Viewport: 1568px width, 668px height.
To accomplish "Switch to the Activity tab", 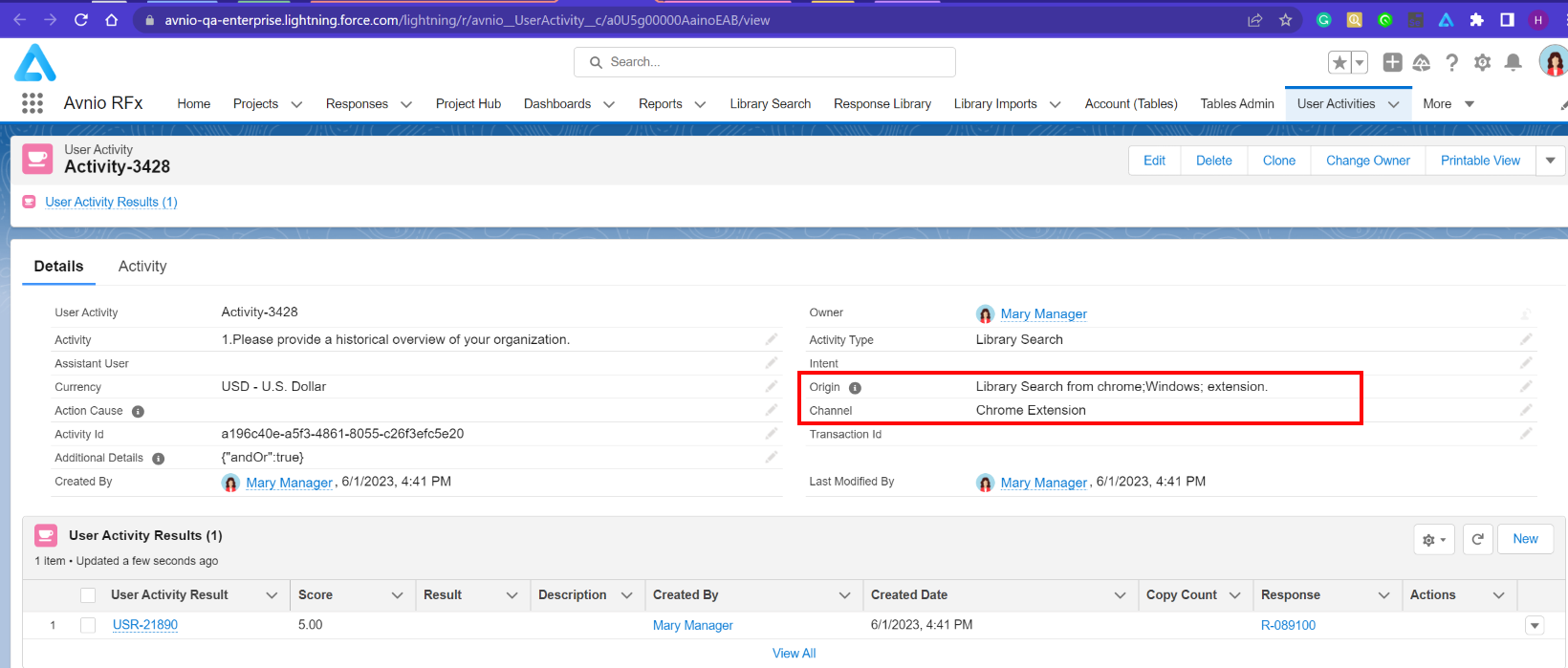I will point(142,266).
